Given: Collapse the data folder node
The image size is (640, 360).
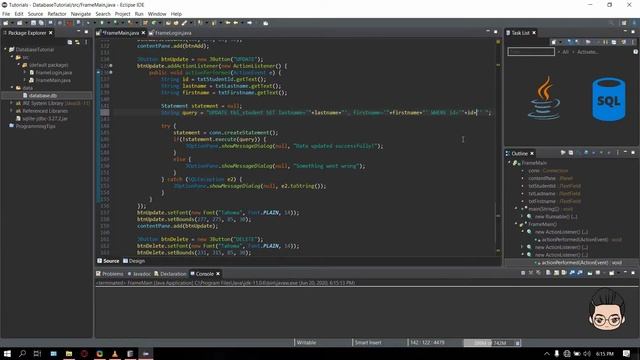Looking at the screenshot, I should click(x=12, y=88).
